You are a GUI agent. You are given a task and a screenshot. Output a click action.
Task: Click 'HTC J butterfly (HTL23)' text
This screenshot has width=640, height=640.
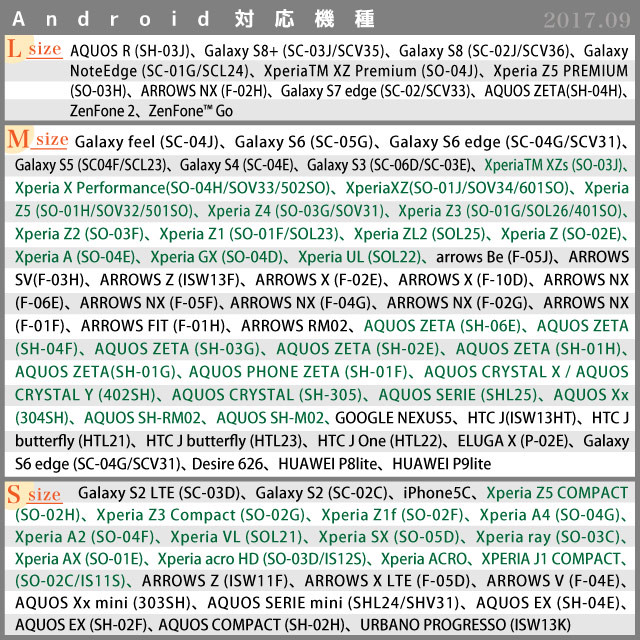[x=224, y=441]
